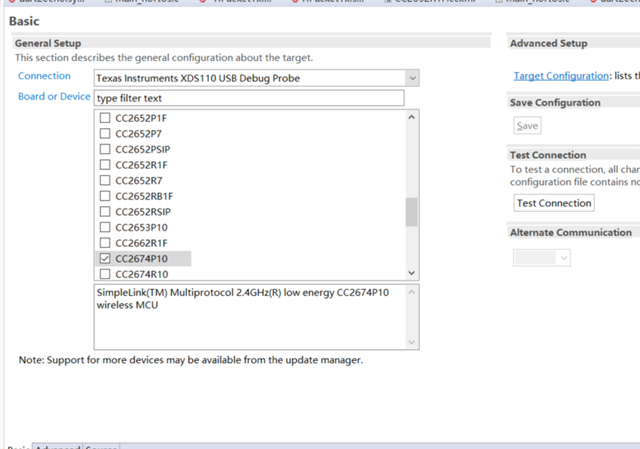Image resolution: width=640 pixels, height=449 pixels.
Task: Select the CC2652R7 checkbox
Action: tap(105, 180)
